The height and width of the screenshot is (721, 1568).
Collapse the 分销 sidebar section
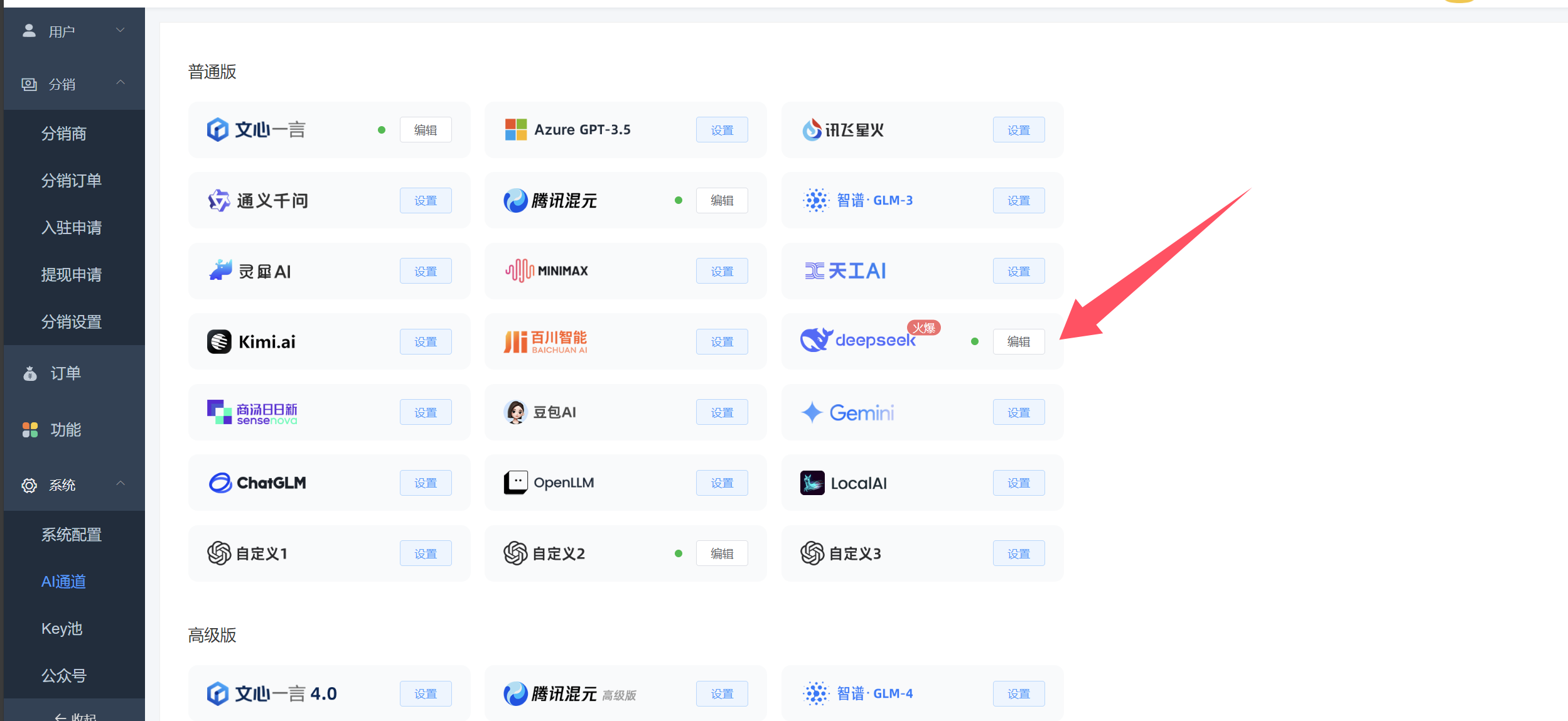pos(74,83)
